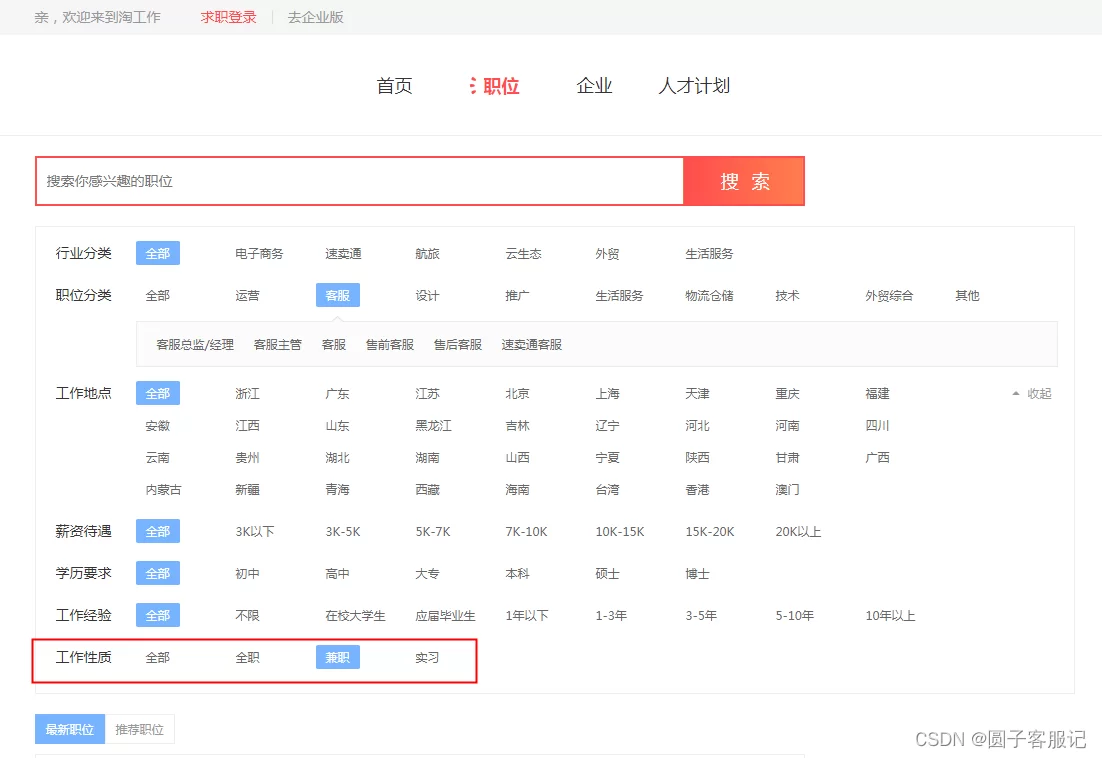Open the 首页 navigation tab
1102x758 pixels.
point(394,86)
